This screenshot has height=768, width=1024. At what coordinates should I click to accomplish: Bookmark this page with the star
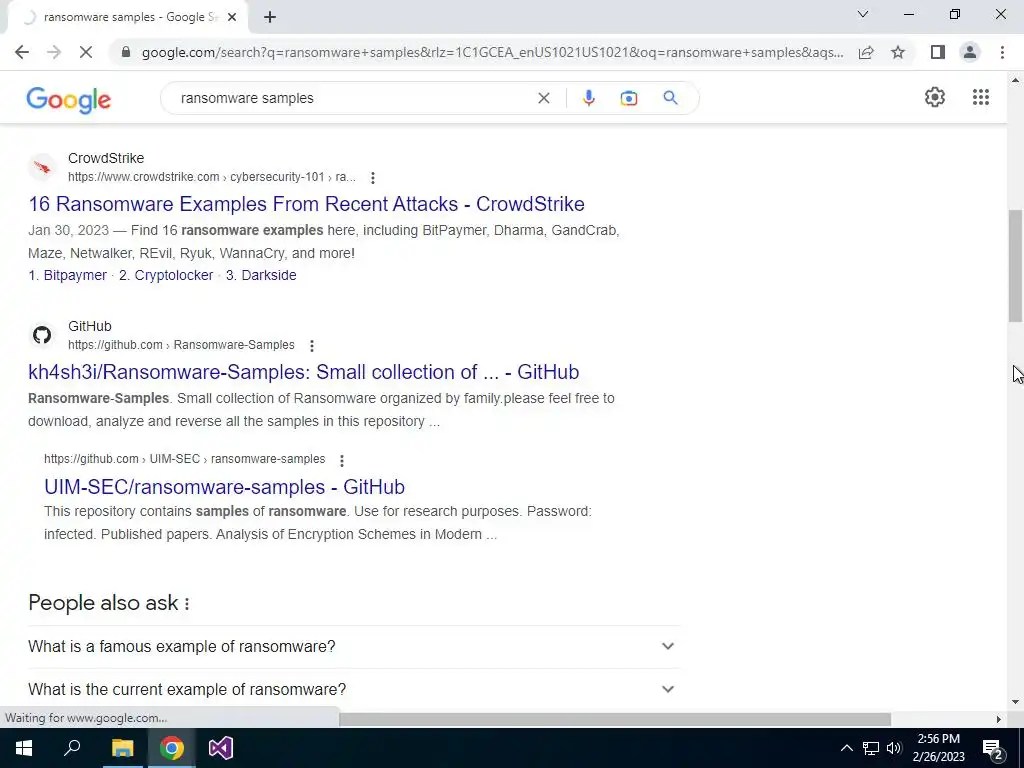898,52
